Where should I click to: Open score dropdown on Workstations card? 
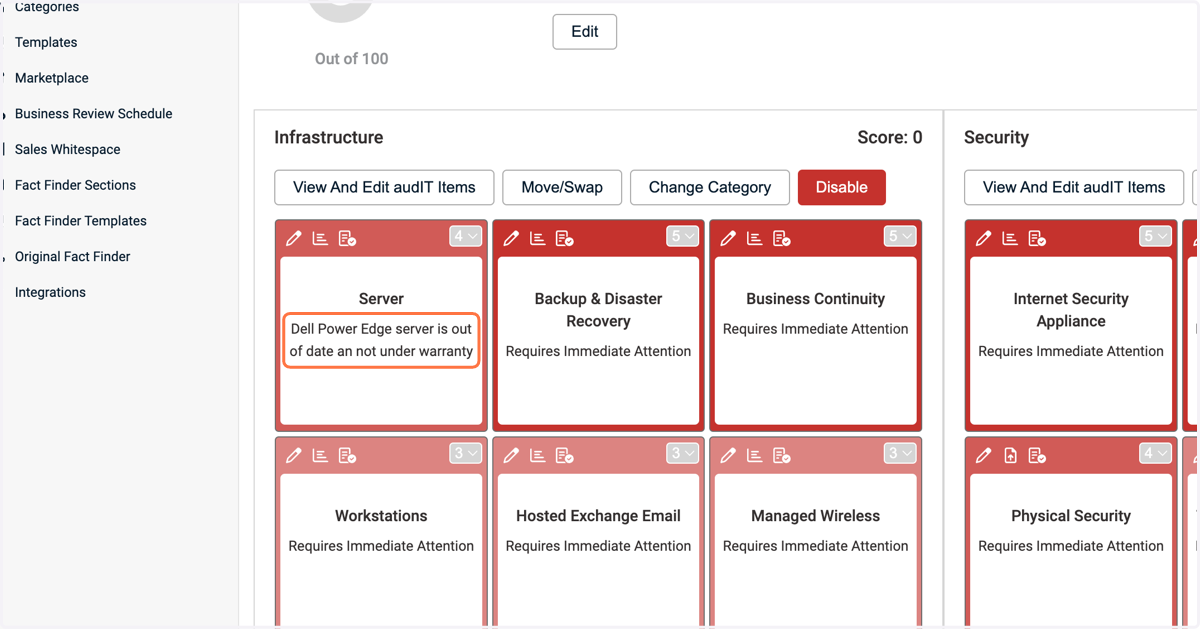tap(466, 454)
